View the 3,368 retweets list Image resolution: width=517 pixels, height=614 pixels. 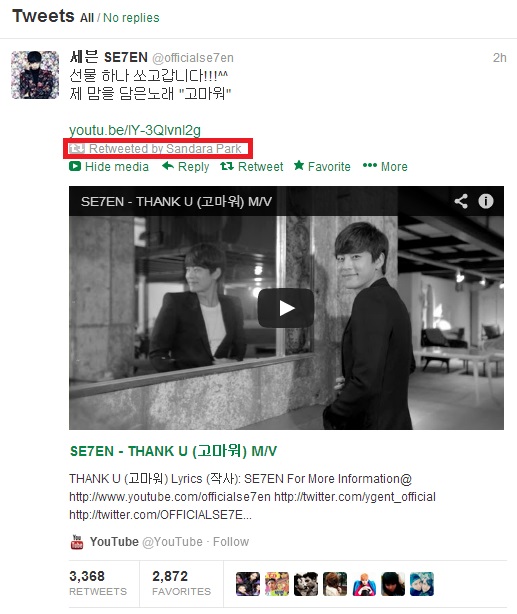pyautogui.click(x=98, y=583)
